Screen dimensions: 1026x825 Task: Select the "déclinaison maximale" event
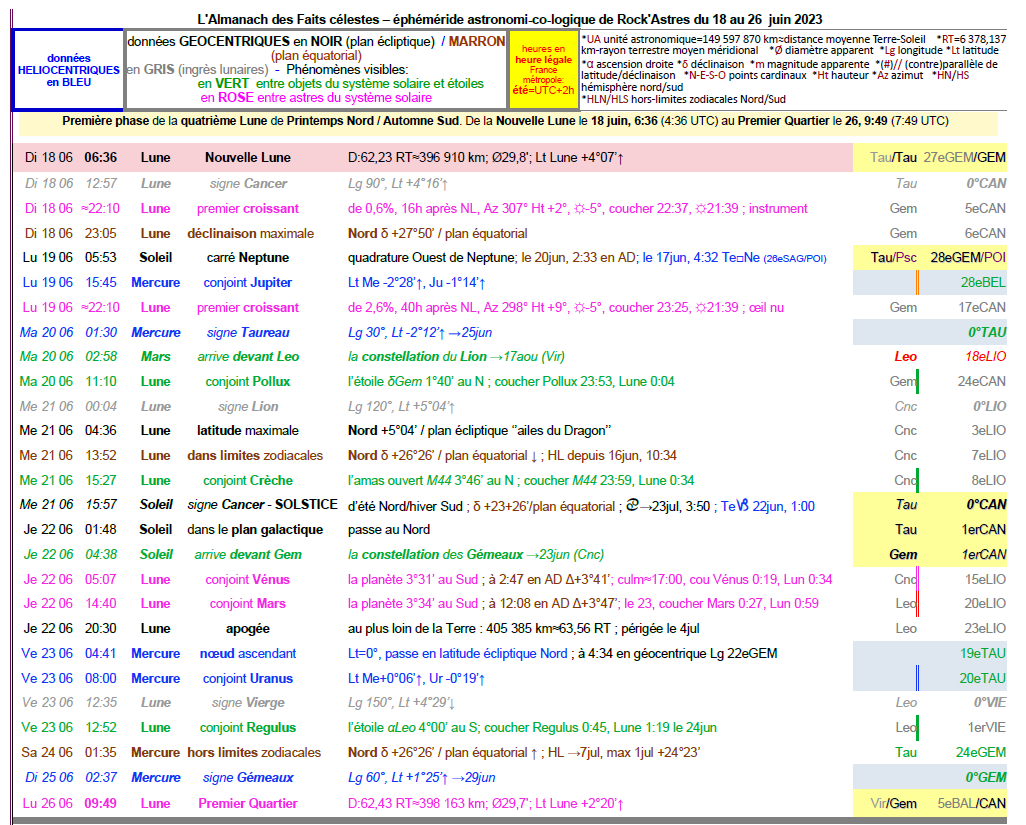coord(251,234)
